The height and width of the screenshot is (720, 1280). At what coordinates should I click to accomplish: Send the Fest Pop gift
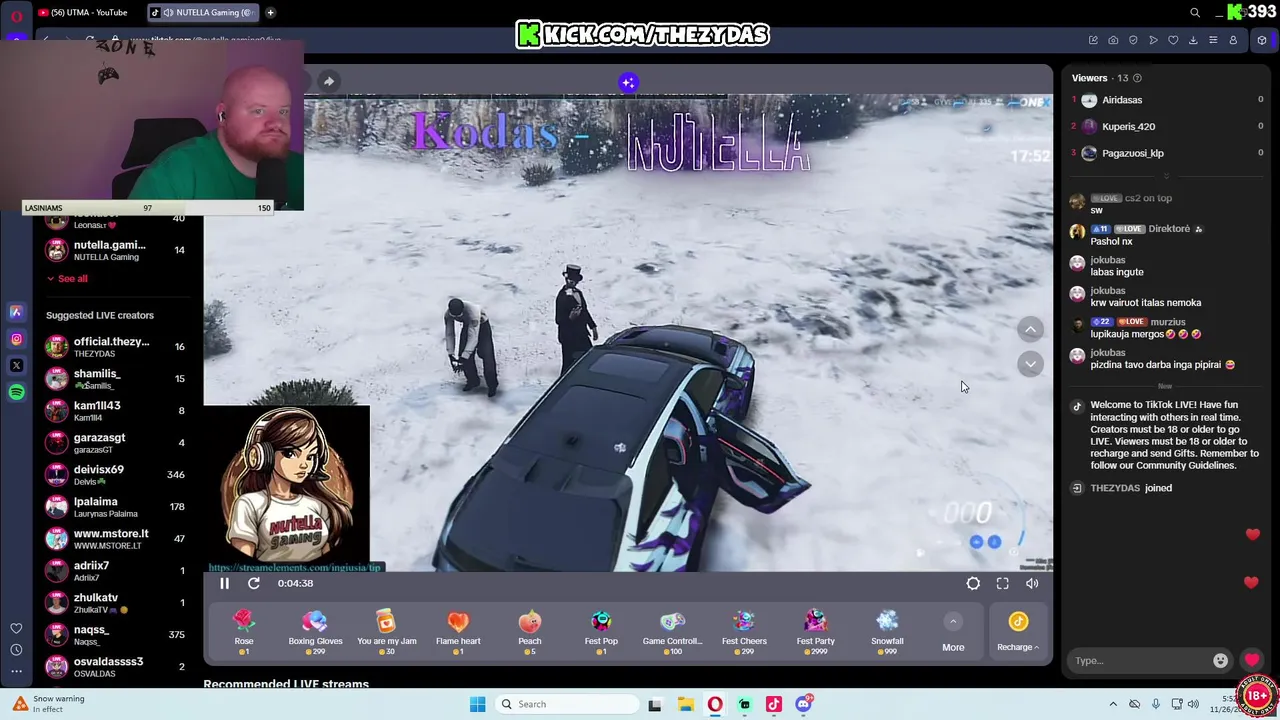click(601, 632)
